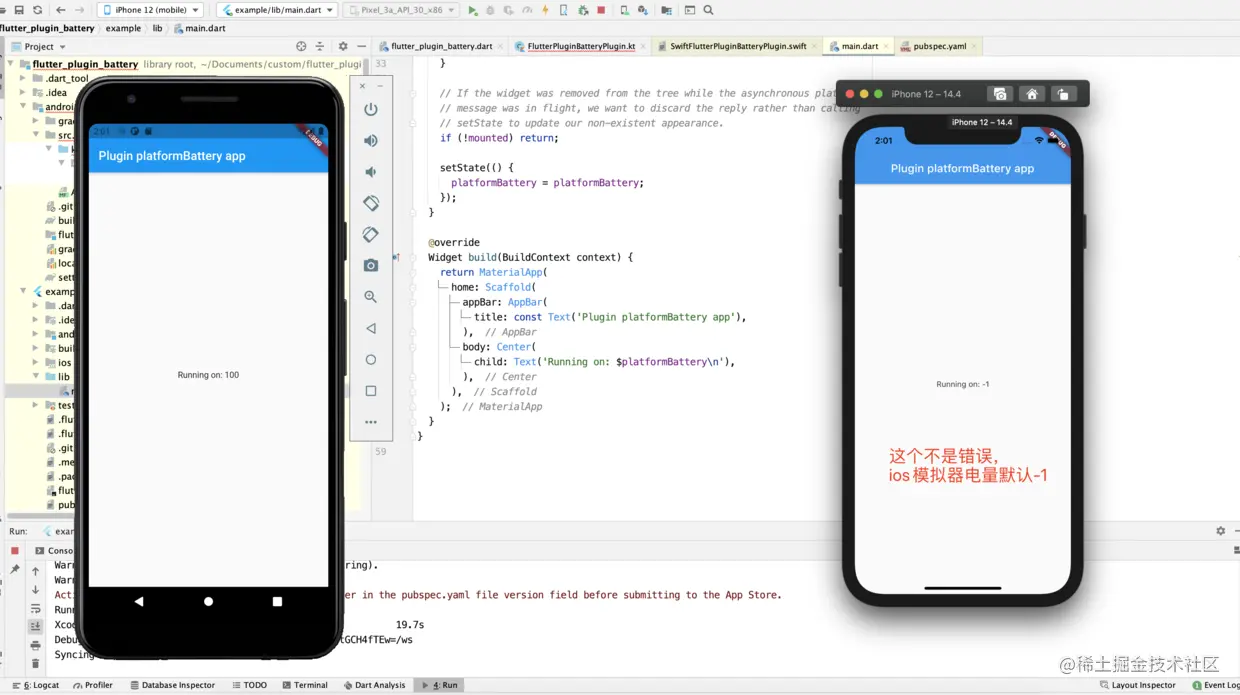Image resolution: width=1240 pixels, height=695 pixels.
Task: Hide the Project panel with the minus icon
Action: pos(362,46)
